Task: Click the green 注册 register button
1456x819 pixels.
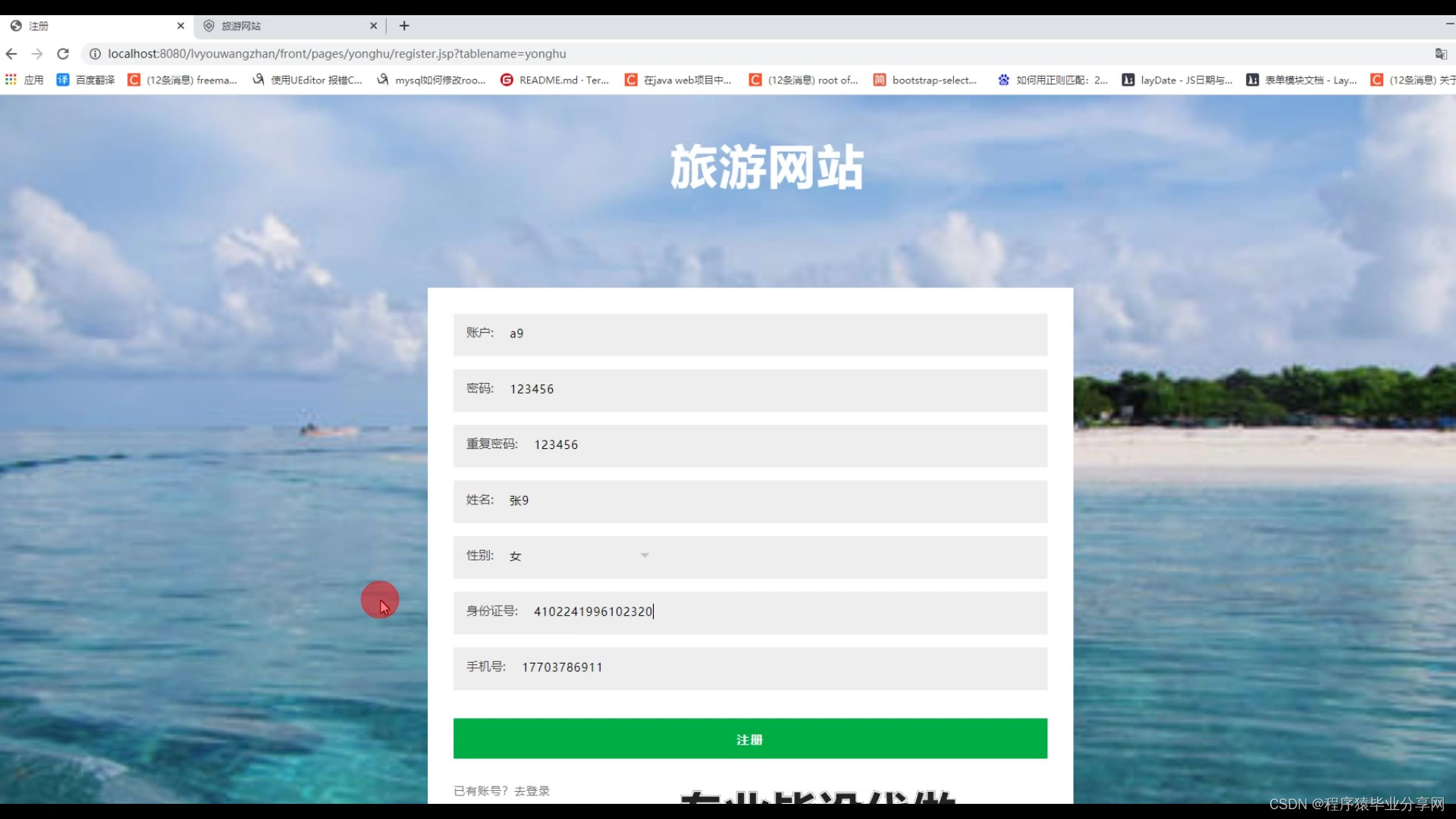Action: coord(750,739)
